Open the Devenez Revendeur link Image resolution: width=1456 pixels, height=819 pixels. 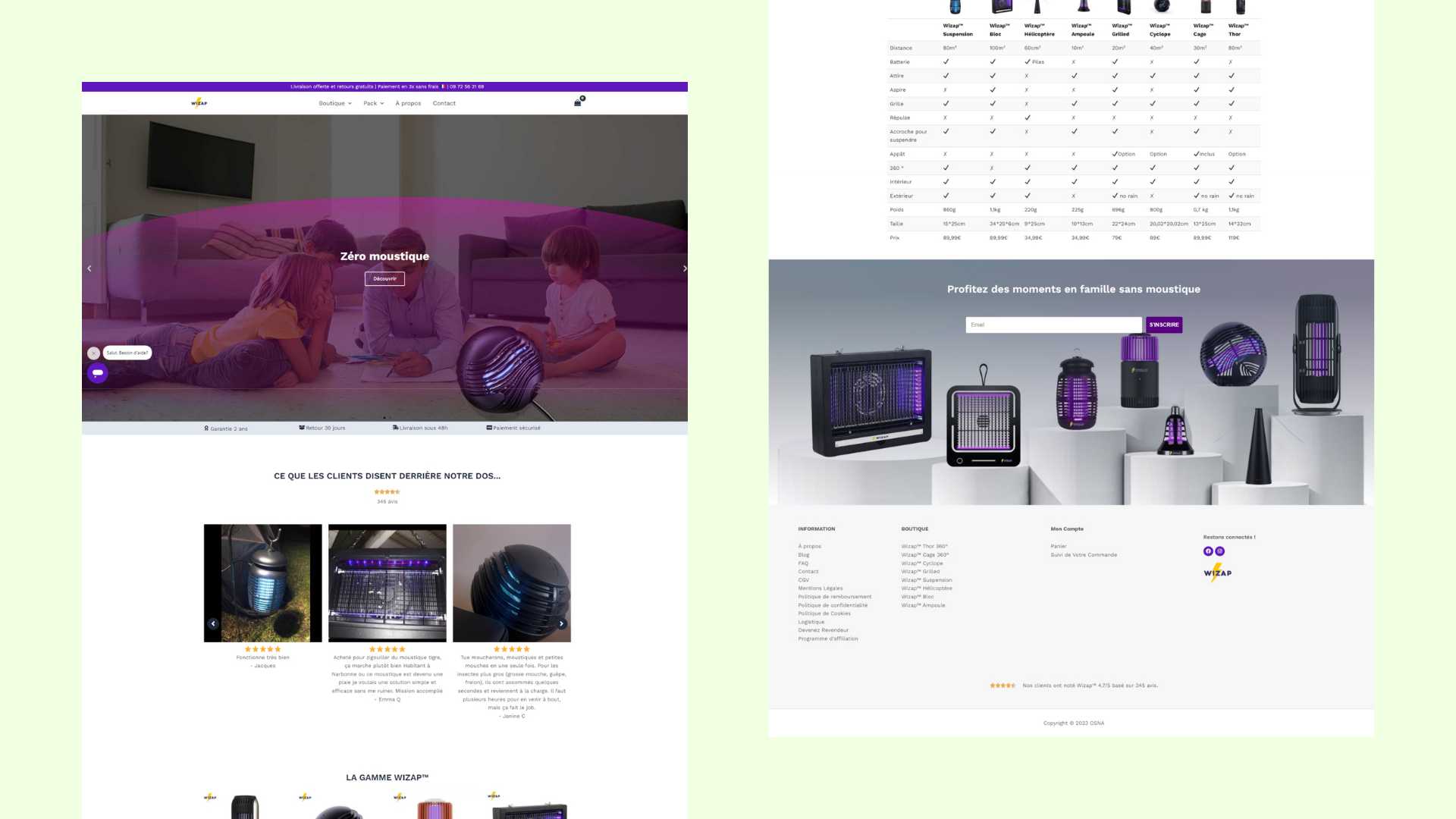point(824,630)
